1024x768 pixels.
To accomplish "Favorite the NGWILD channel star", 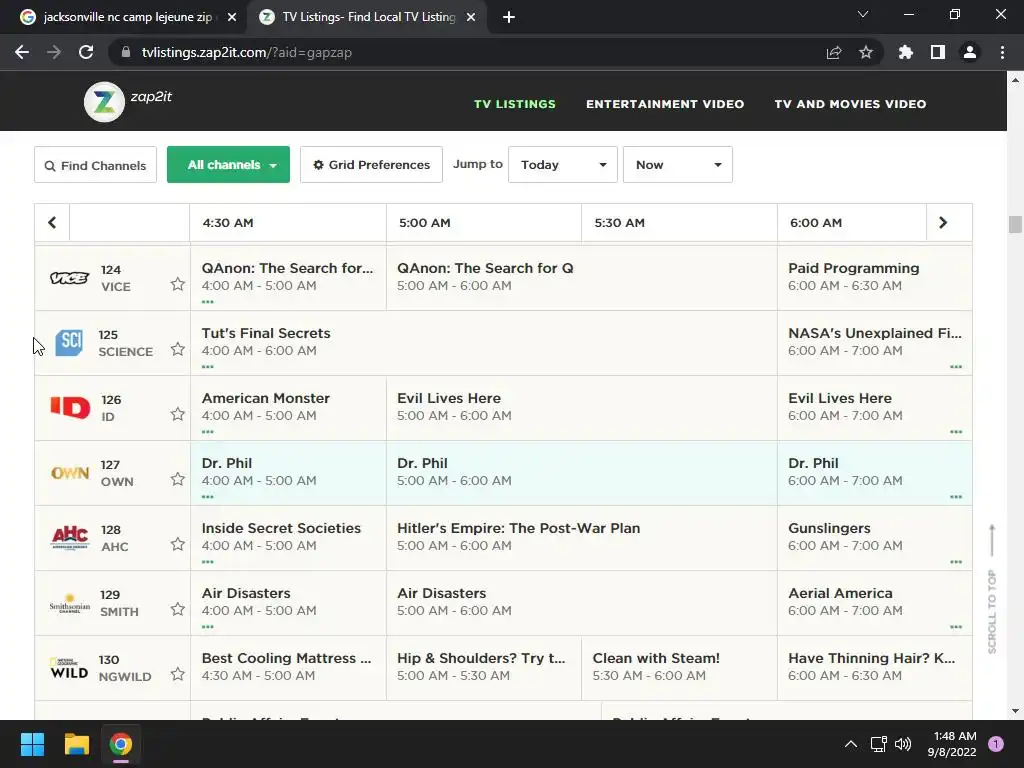I will pyautogui.click(x=178, y=674).
